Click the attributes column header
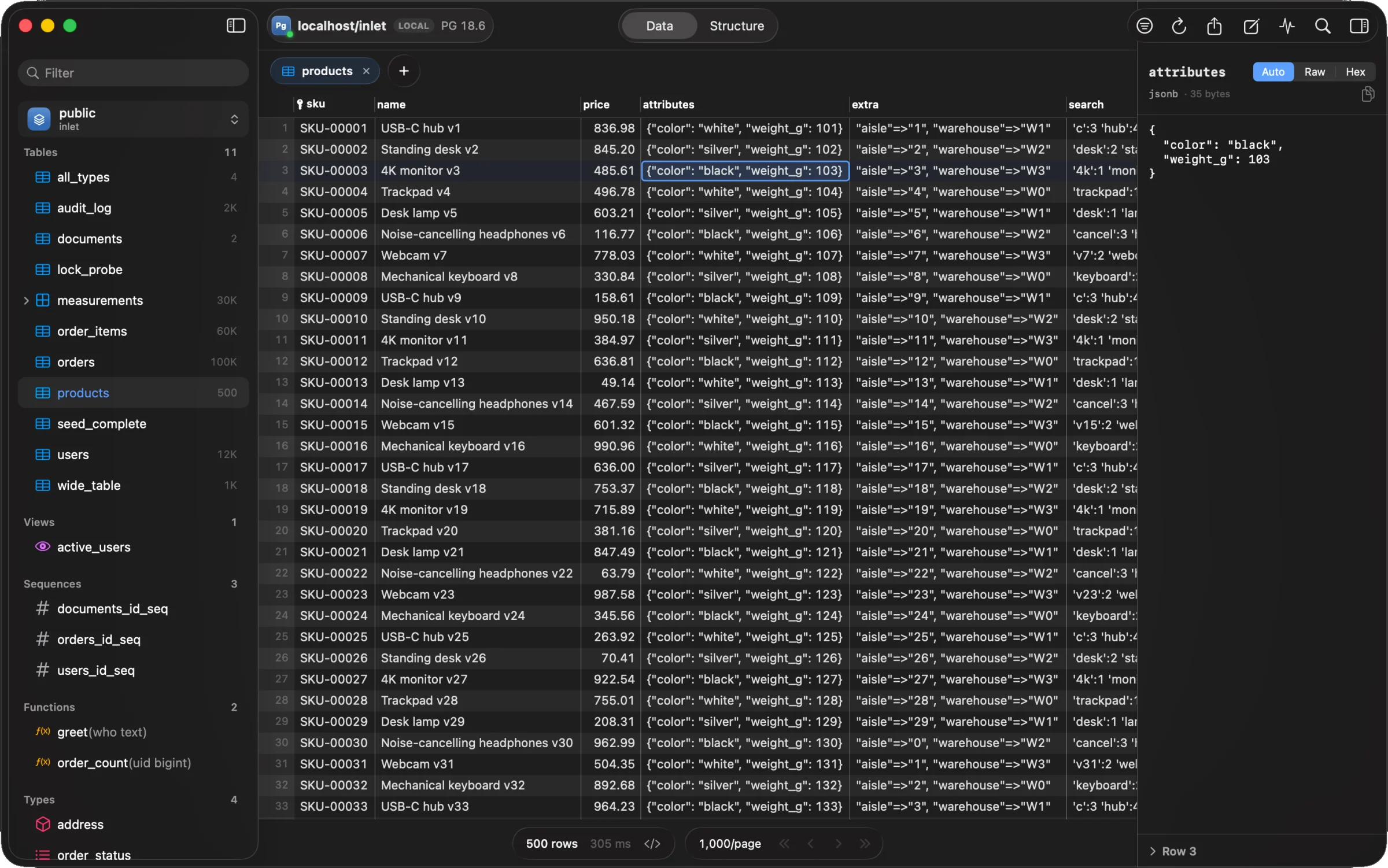The height and width of the screenshot is (868, 1388). [x=745, y=104]
